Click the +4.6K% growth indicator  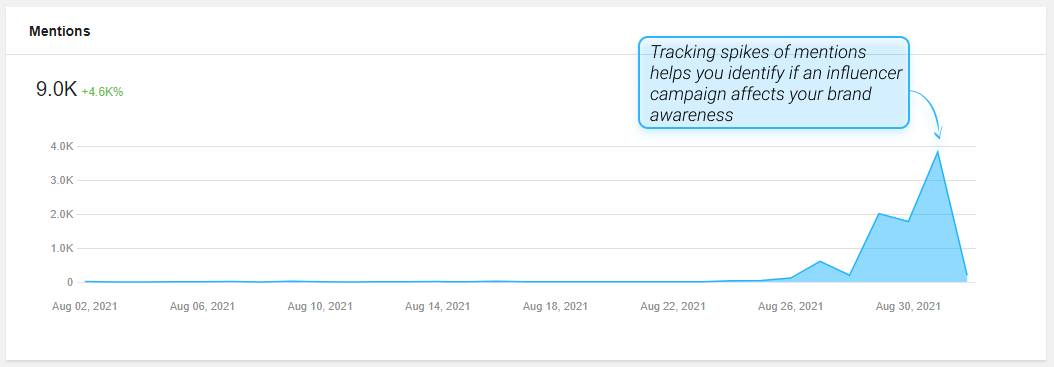point(102,92)
